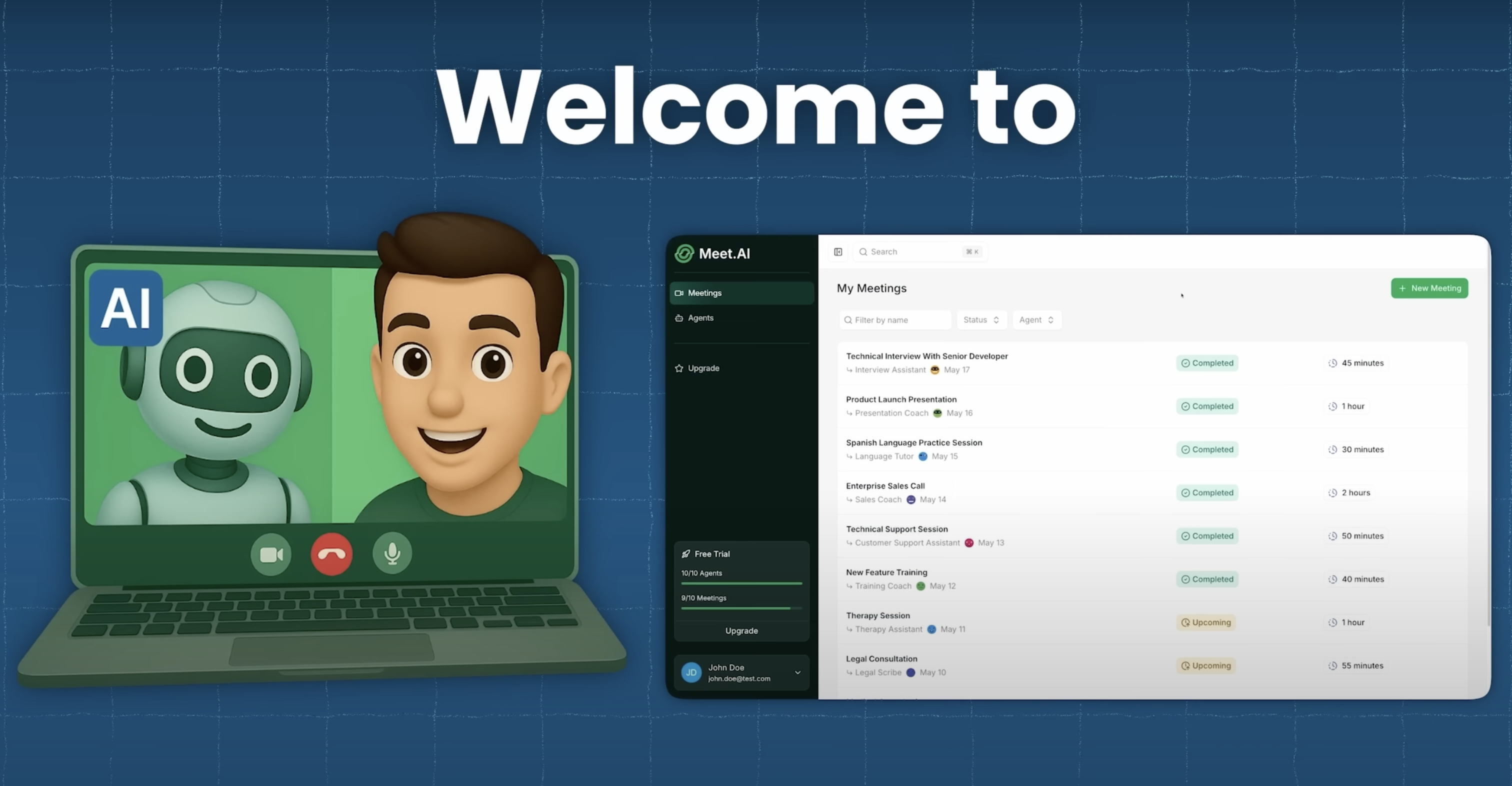Click the 45 minutes duration badge
Viewport: 1512px width, 786px height.
point(1356,363)
